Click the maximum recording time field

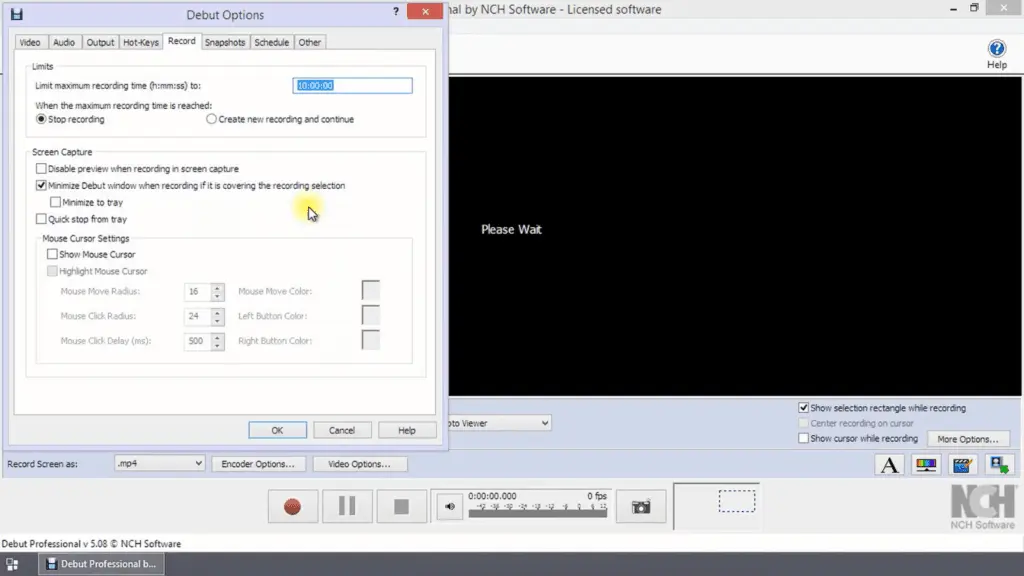(353, 86)
